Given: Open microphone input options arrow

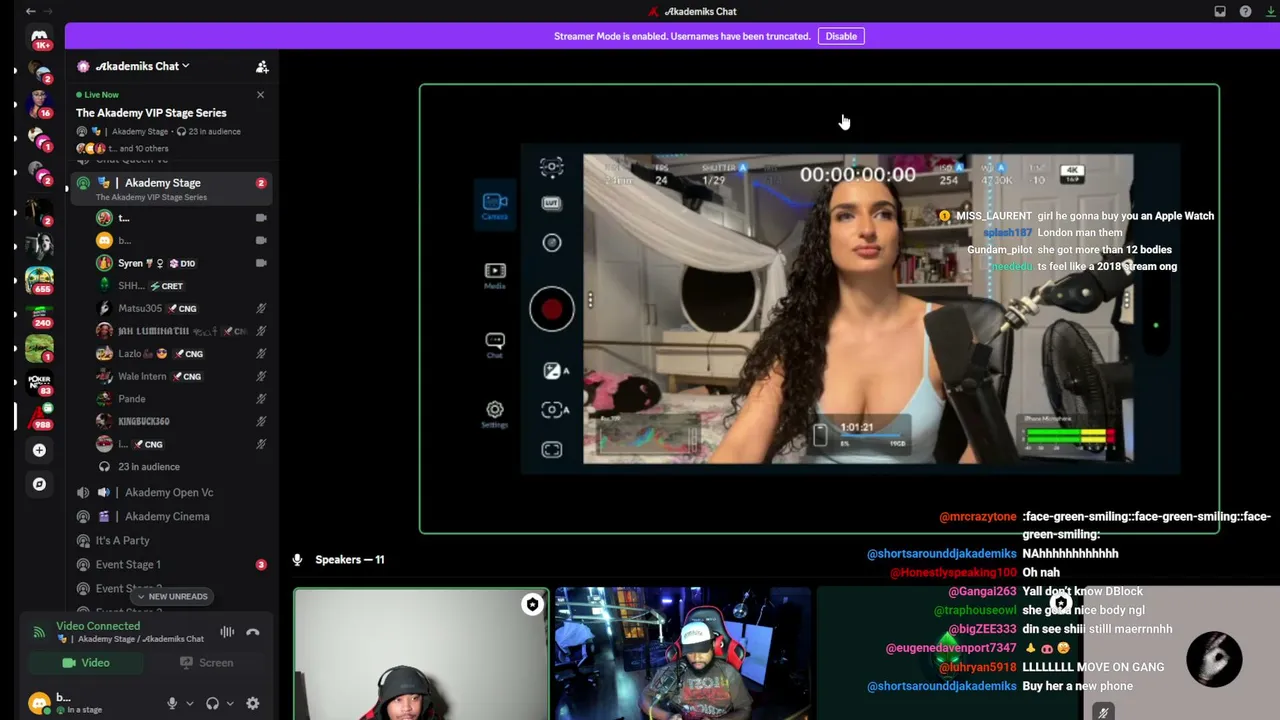Looking at the screenshot, I should point(189,704).
